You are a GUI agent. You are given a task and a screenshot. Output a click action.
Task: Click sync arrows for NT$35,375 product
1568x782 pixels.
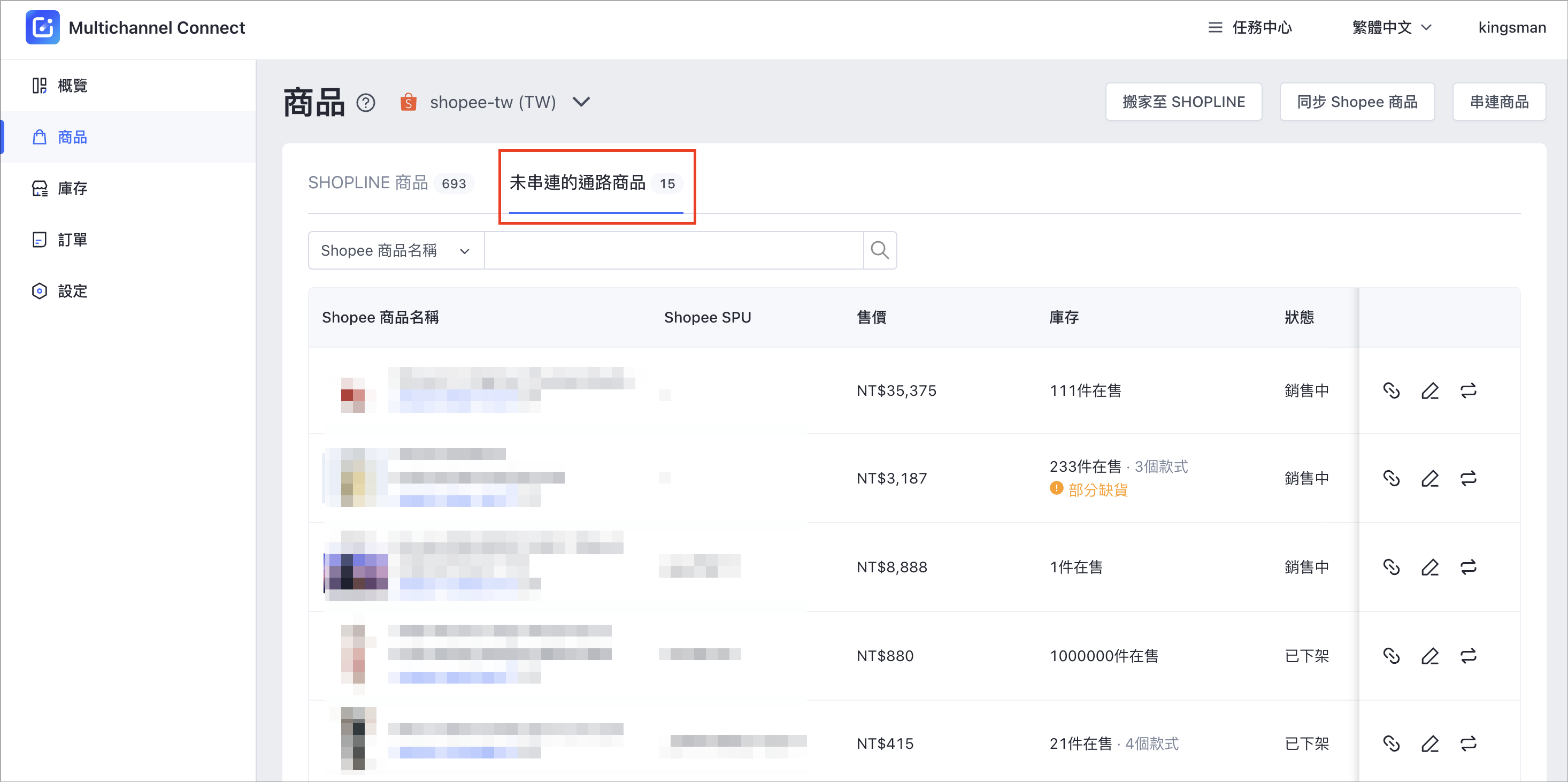pyautogui.click(x=1468, y=390)
